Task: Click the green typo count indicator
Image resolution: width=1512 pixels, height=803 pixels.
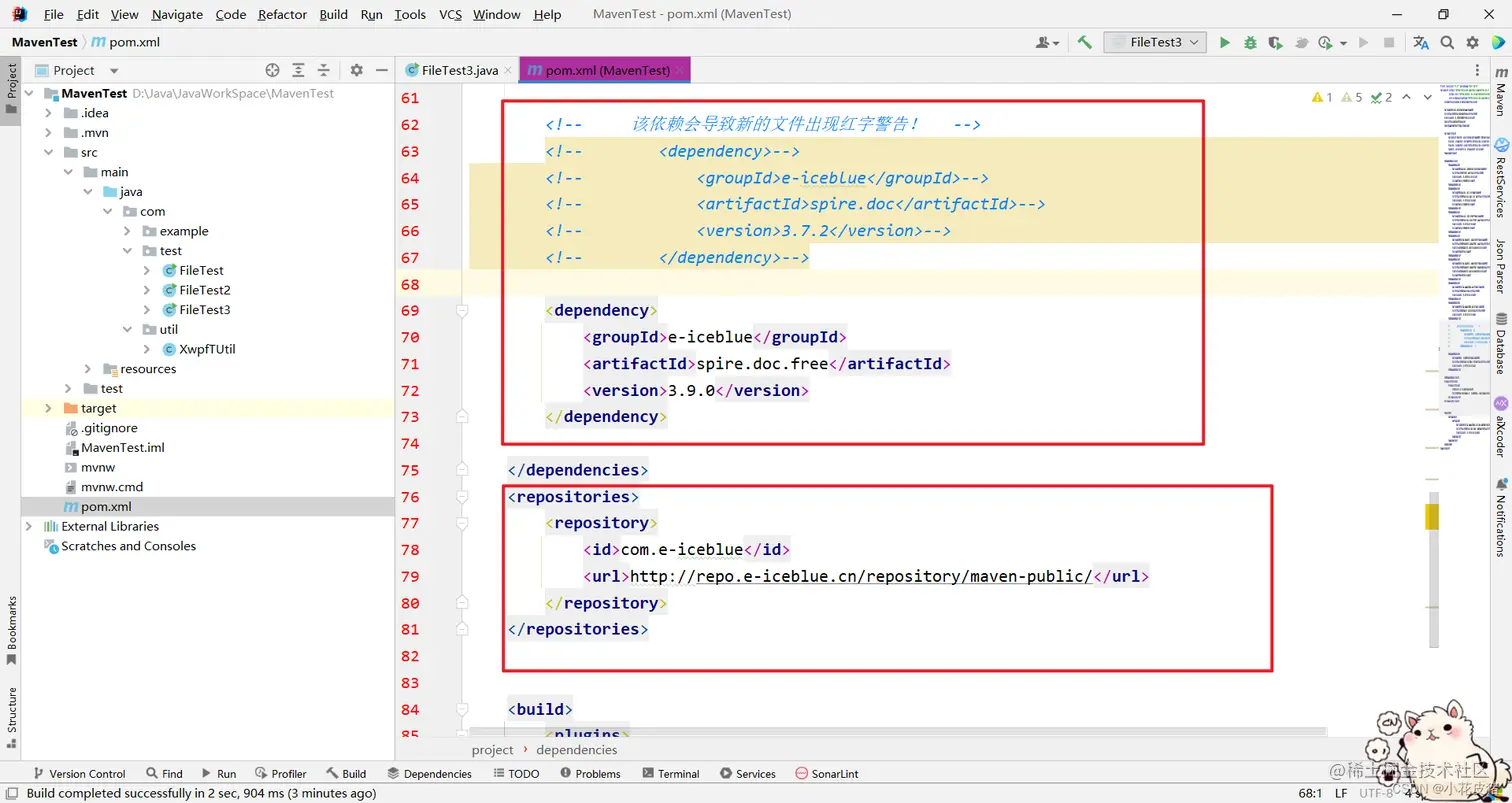Action: point(1381,97)
